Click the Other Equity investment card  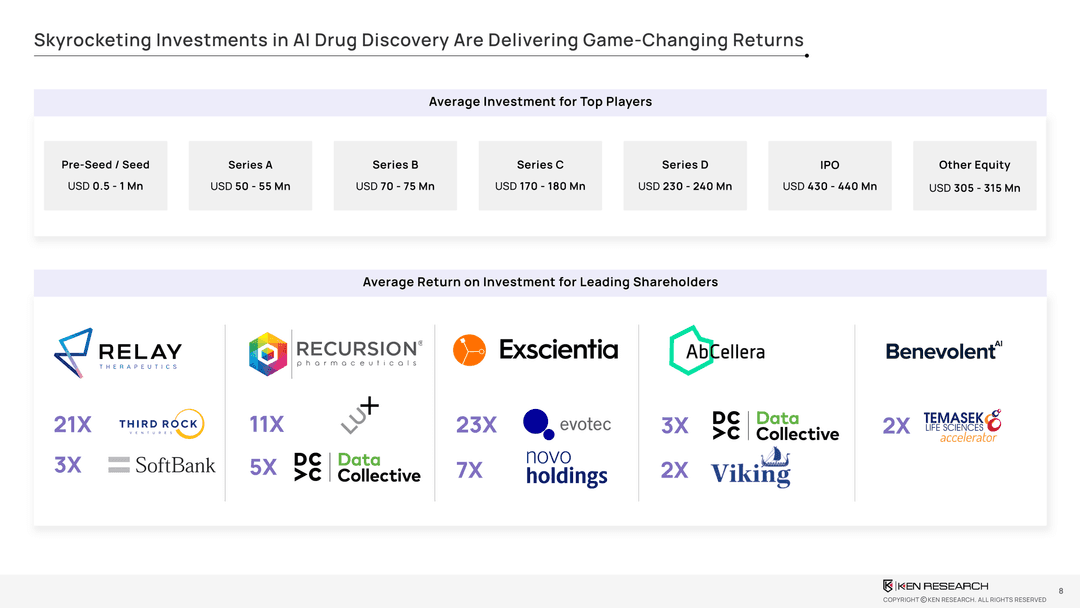pyautogui.click(x=974, y=175)
